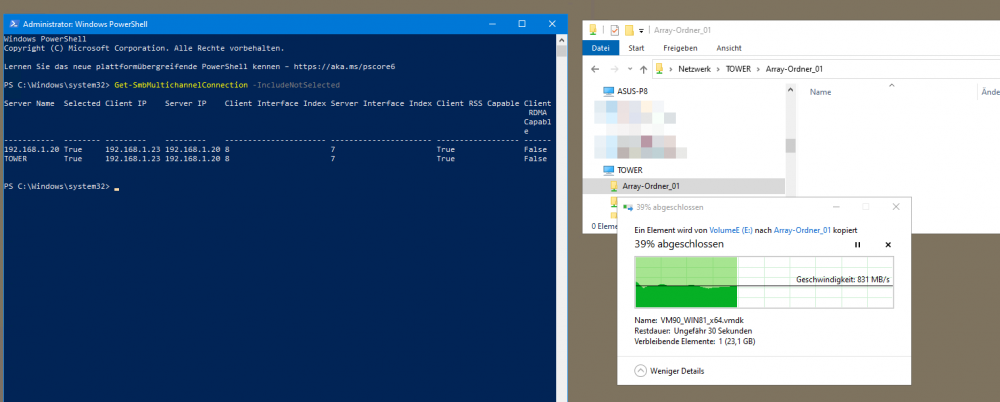Click the ASUS-P8 computer icon
Screen dimensions: 1000x402
(x=608, y=91)
